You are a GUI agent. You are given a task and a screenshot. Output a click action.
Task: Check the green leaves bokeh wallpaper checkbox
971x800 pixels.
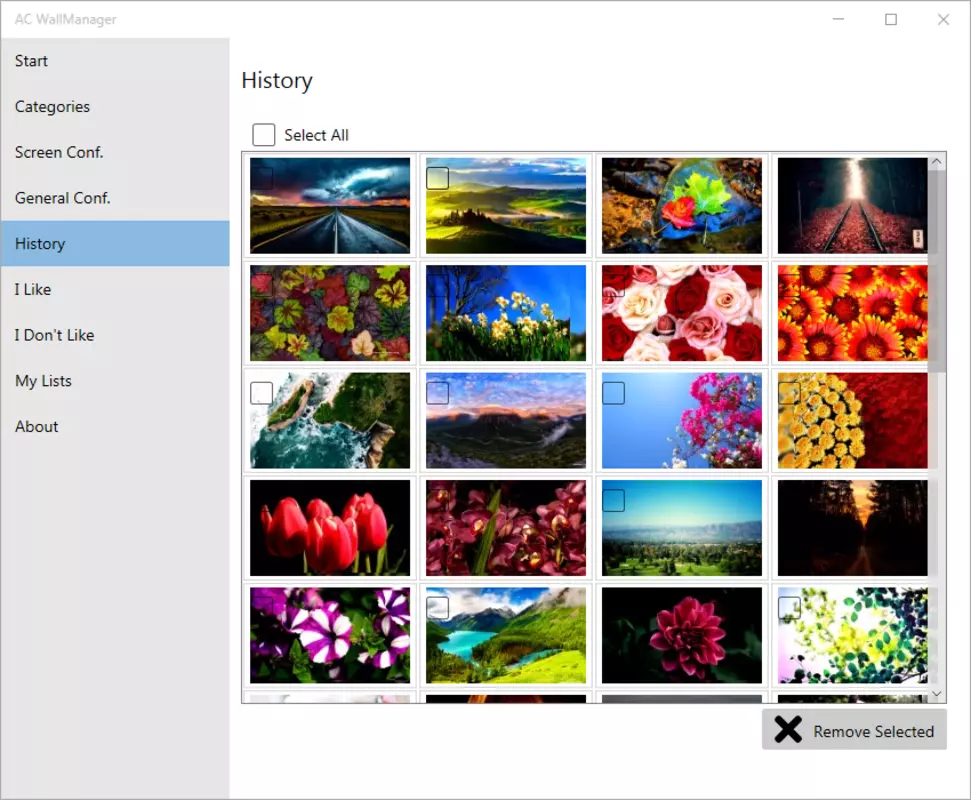tap(789, 608)
